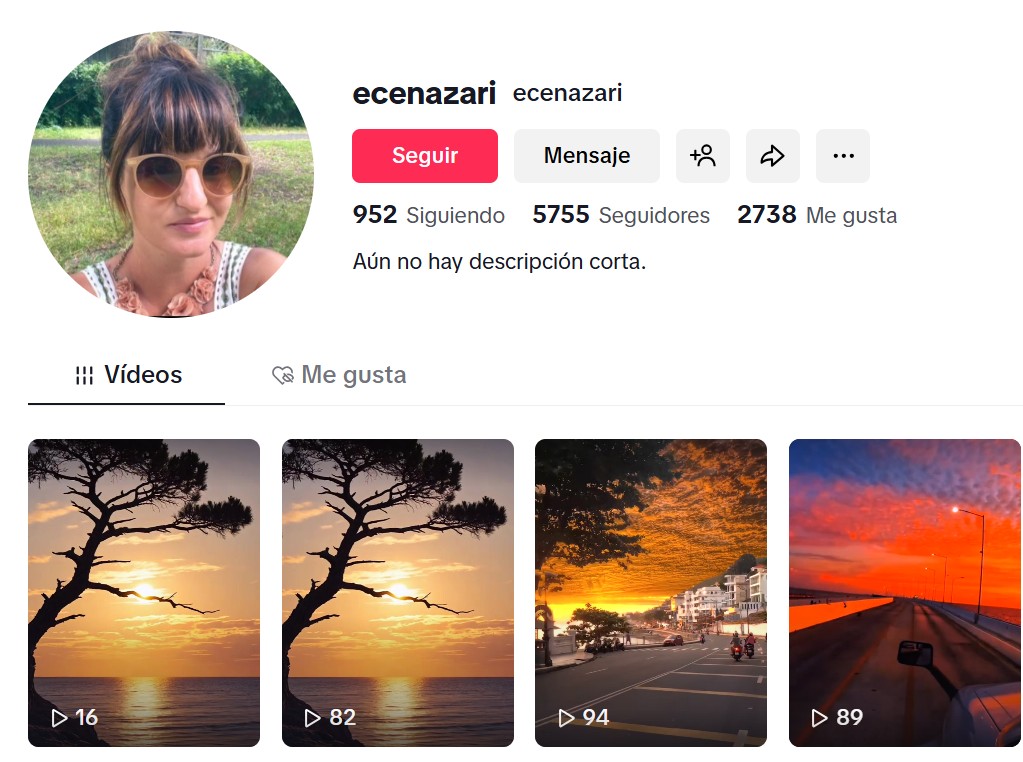Switch to the Vídeos tab
The height and width of the screenshot is (762, 1023).
point(127,375)
